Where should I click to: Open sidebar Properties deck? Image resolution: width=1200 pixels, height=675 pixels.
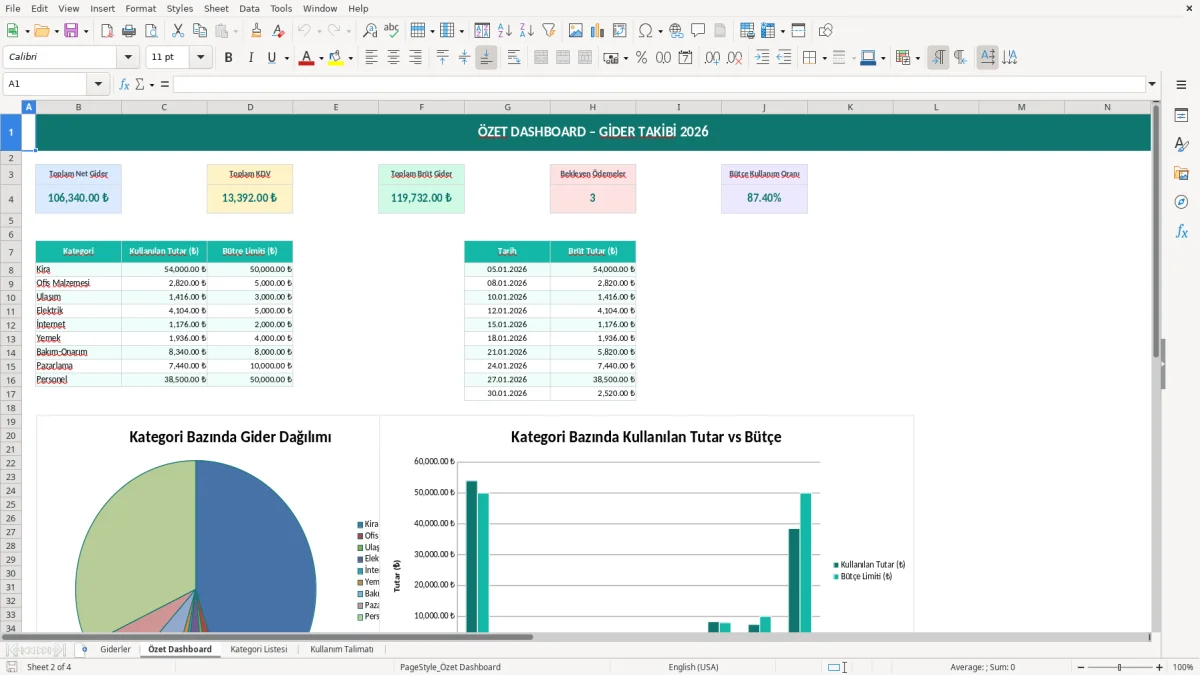tap(1181, 116)
